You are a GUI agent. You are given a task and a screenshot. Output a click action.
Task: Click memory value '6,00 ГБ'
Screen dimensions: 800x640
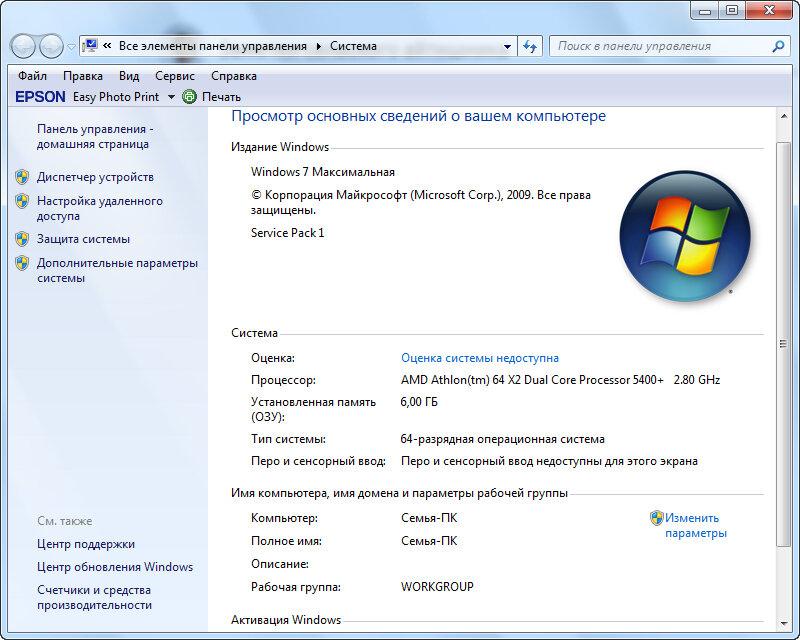click(x=419, y=402)
